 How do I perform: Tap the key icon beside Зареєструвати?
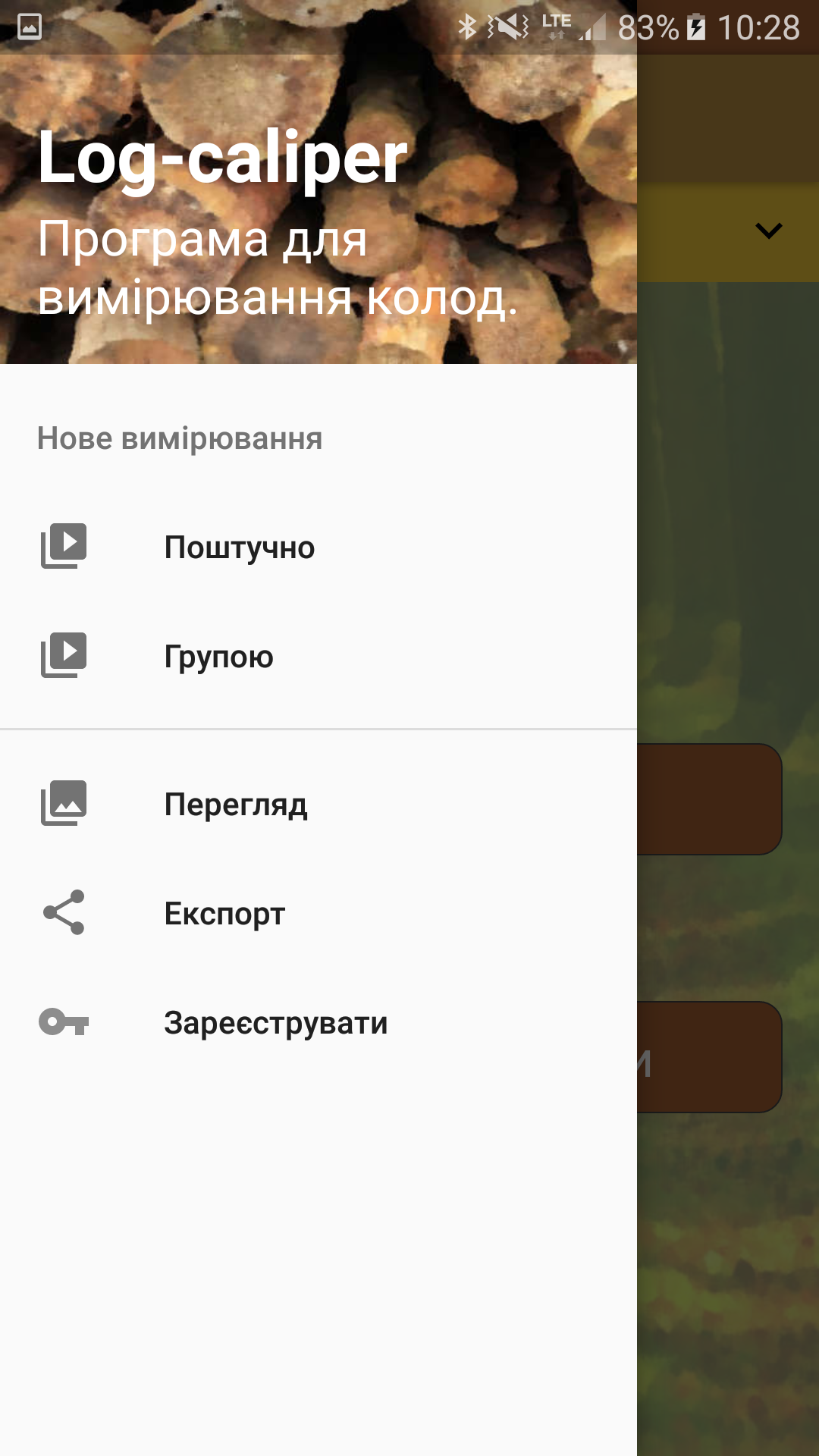64,1021
